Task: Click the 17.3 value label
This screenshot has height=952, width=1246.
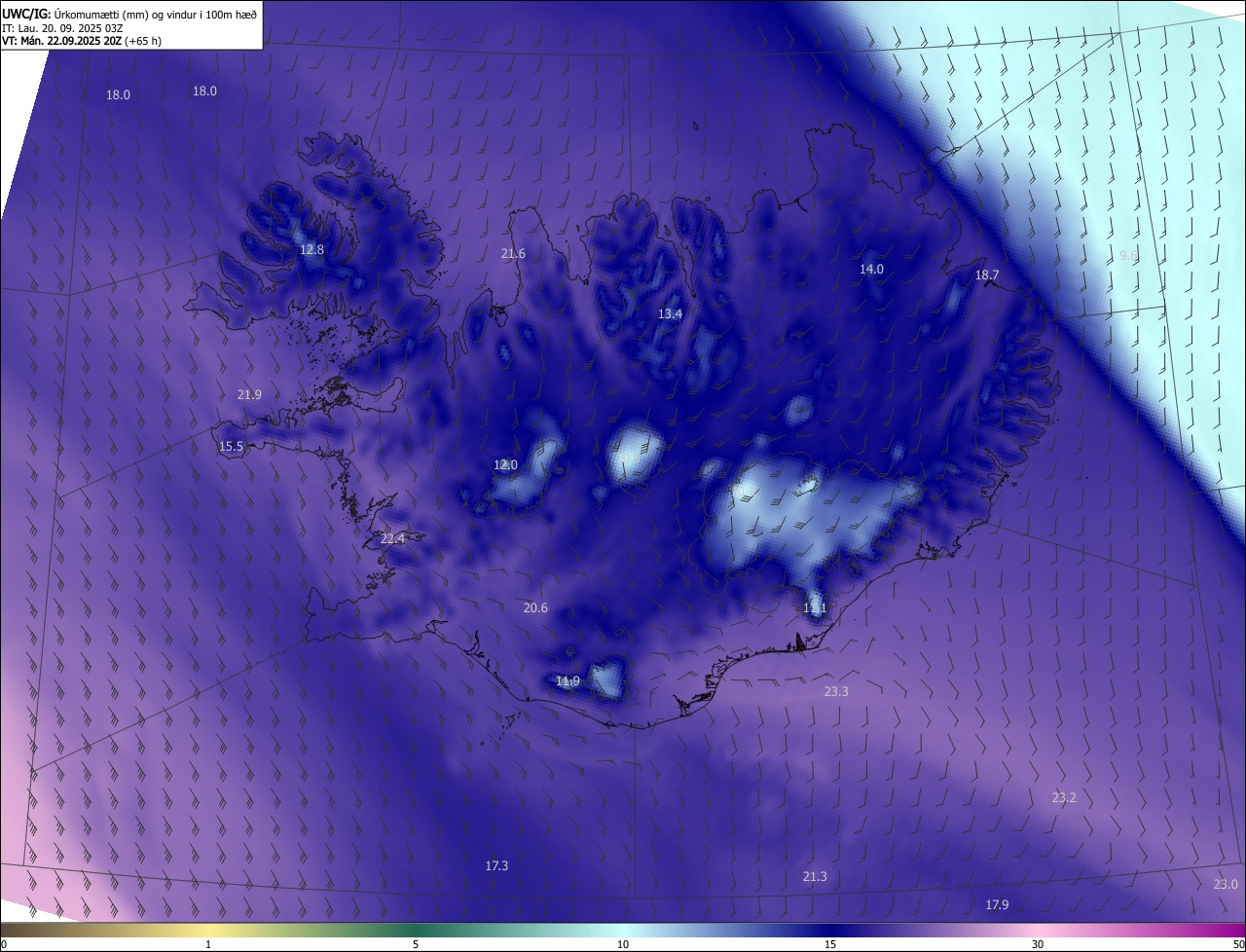Action: (x=496, y=866)
